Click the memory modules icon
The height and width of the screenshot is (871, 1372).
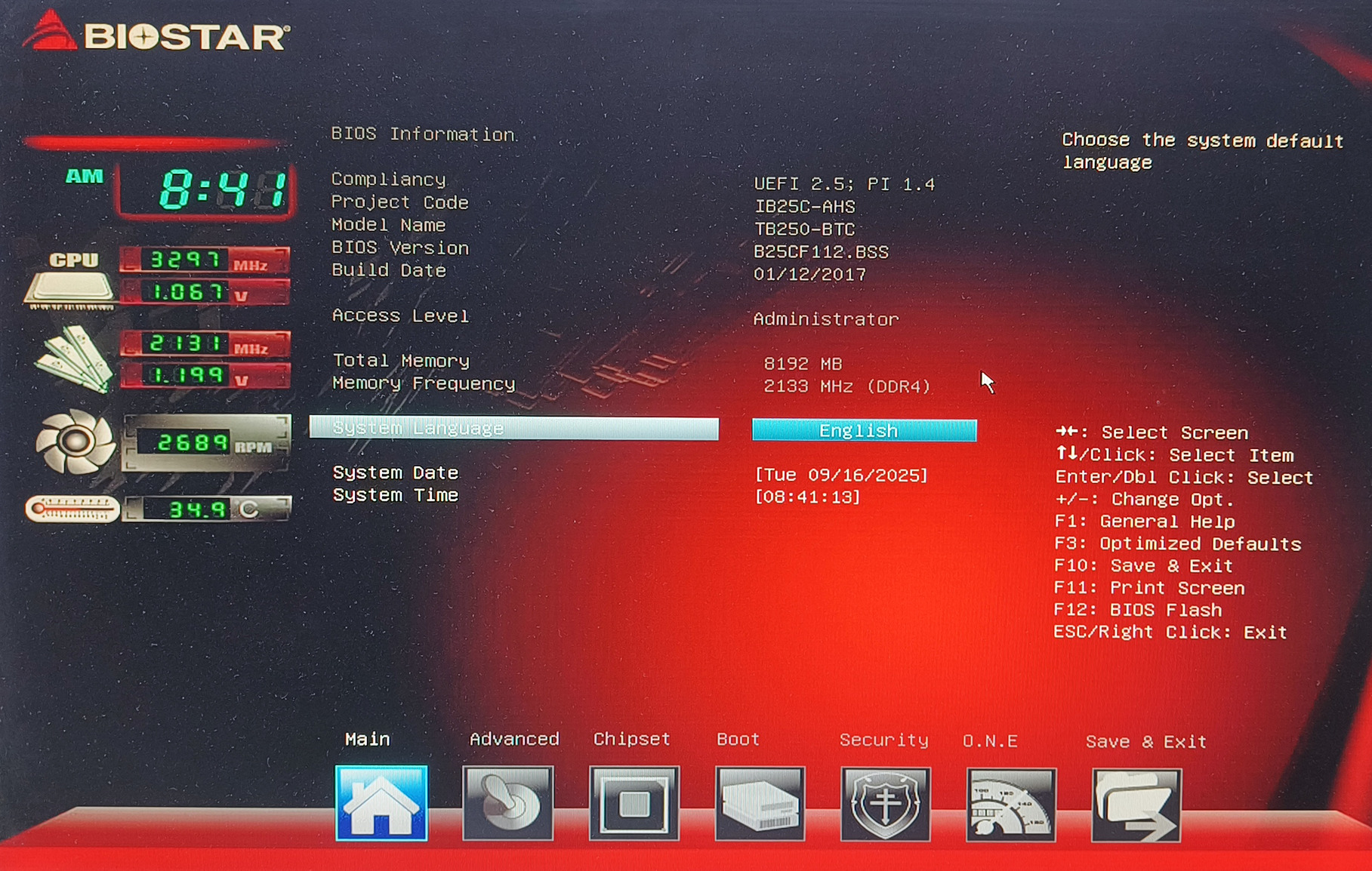[73, 359]
